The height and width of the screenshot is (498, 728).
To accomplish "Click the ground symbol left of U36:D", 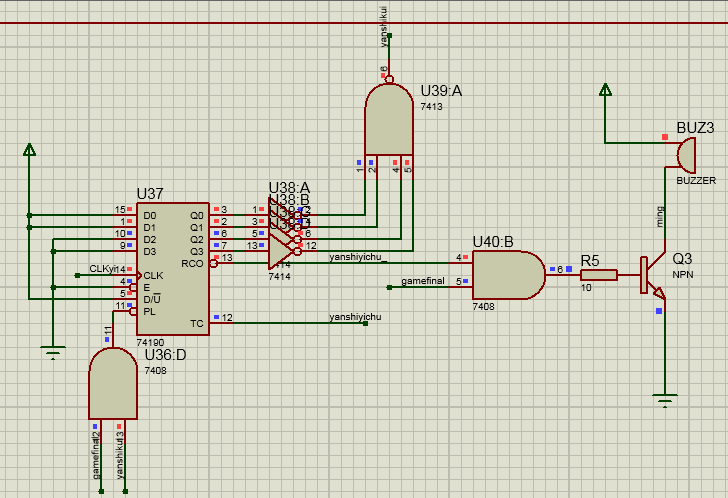I will 53,353.
